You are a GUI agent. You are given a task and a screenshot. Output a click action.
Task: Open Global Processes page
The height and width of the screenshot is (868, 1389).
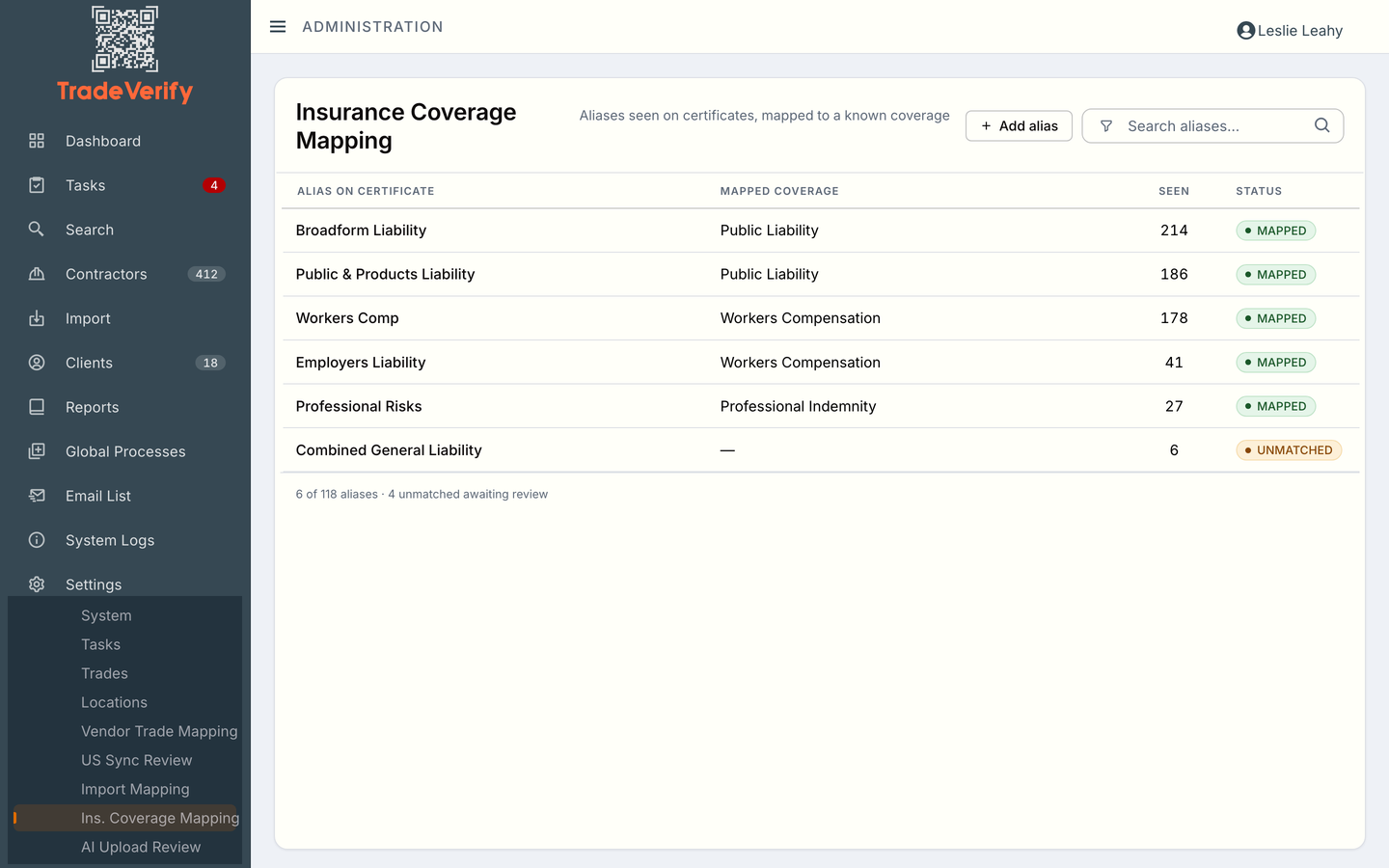tap(125, 451)
